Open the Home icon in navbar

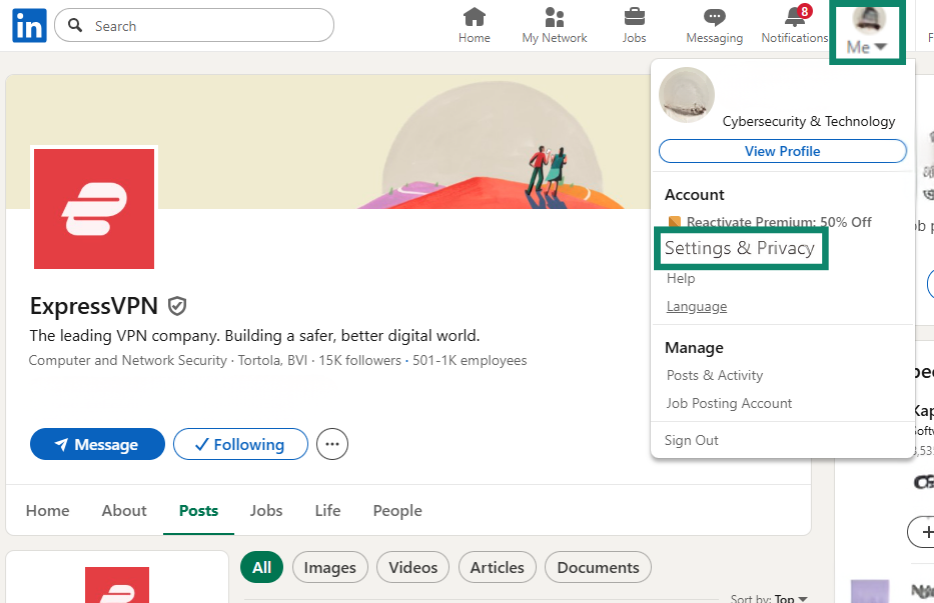coord(474,18)
